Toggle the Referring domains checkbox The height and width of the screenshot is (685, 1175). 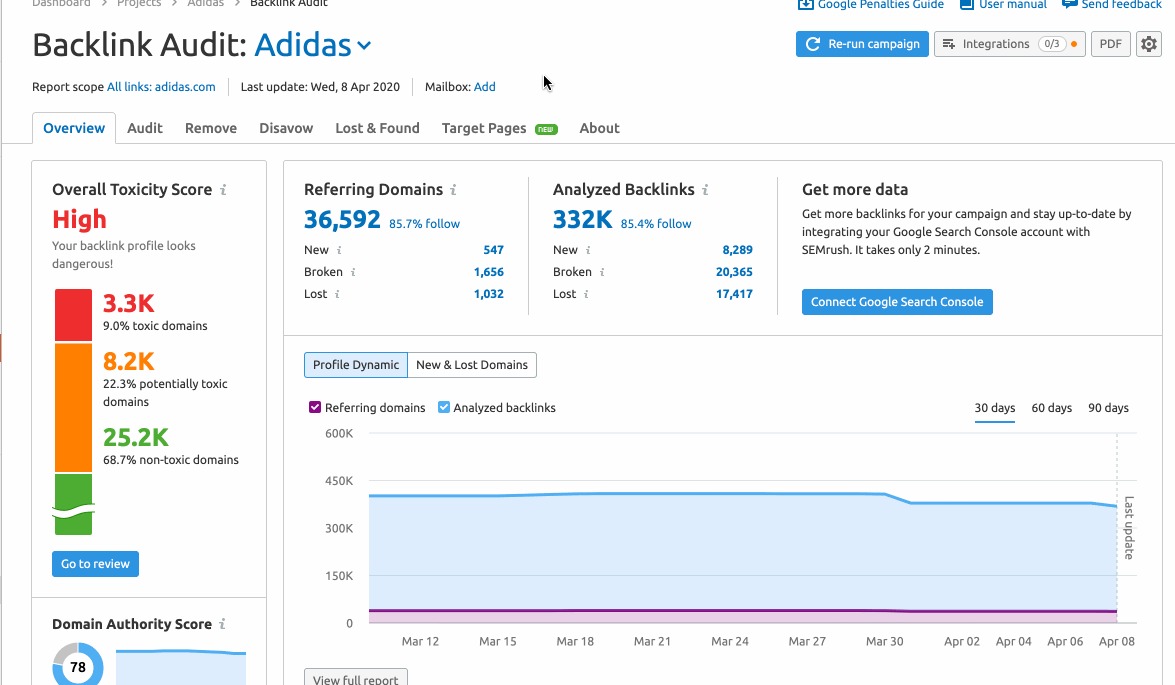point(315,408)
